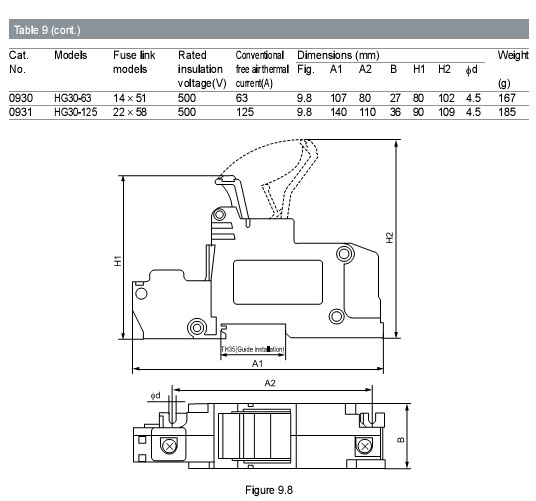Click the rectangular label window on side view
The image size is (536, 501).
278,282
